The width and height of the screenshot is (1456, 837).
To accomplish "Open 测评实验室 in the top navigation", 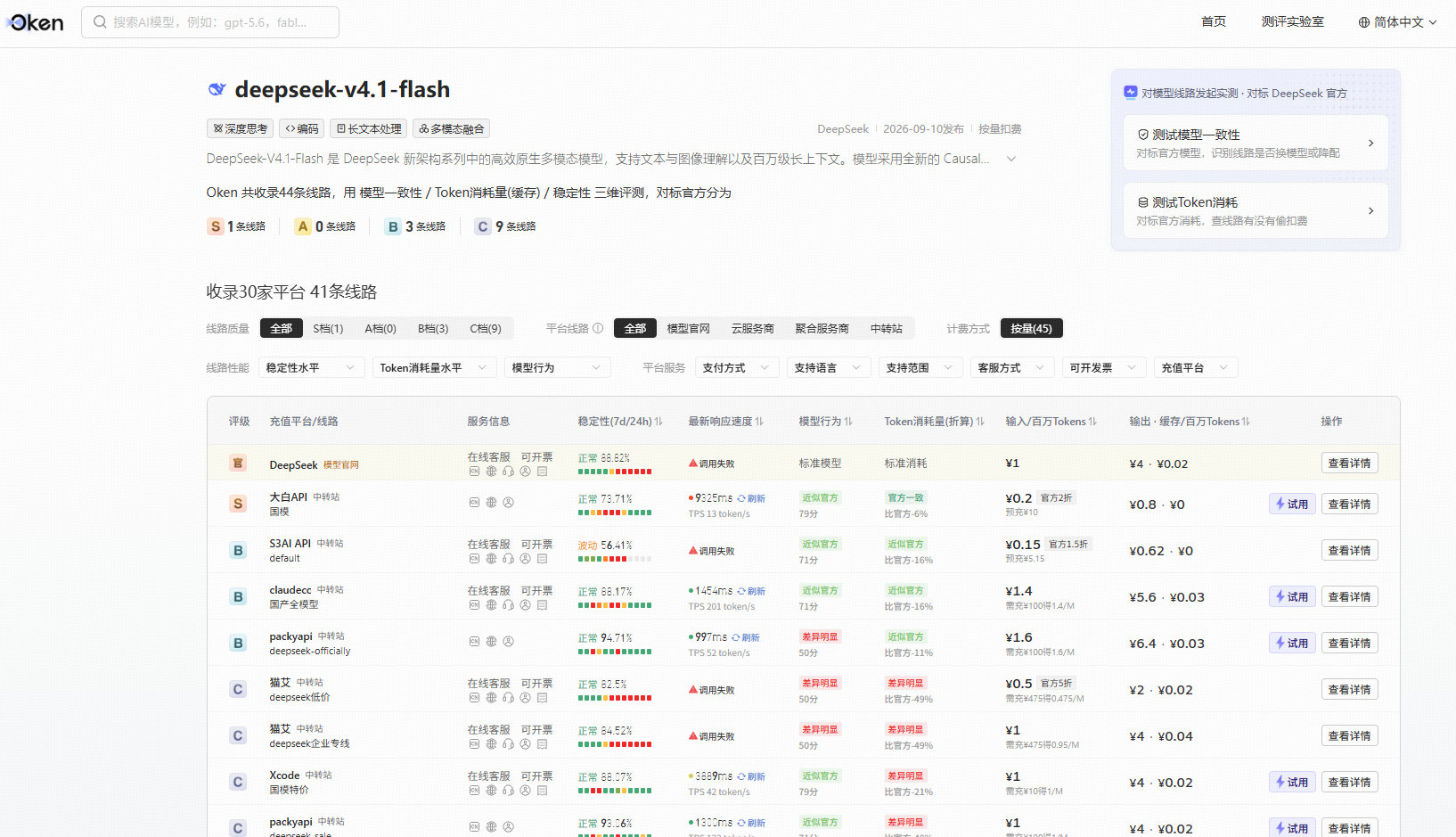I will [x=1293, y=22].
